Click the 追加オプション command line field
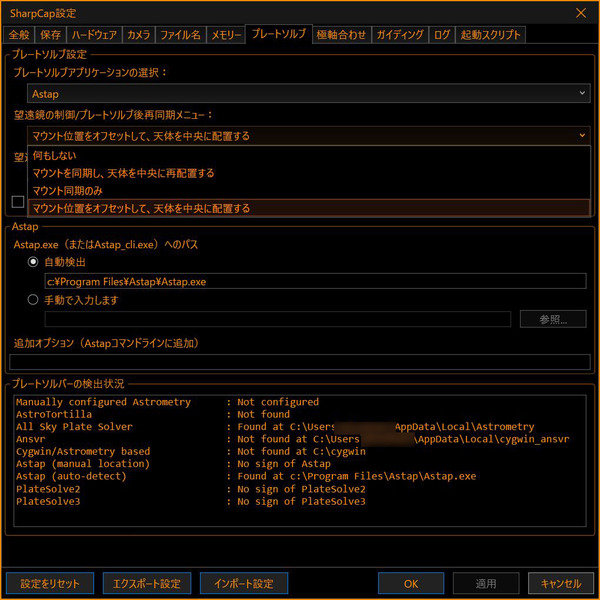This screenshot has height=600, width=600. tap(300, 362)
